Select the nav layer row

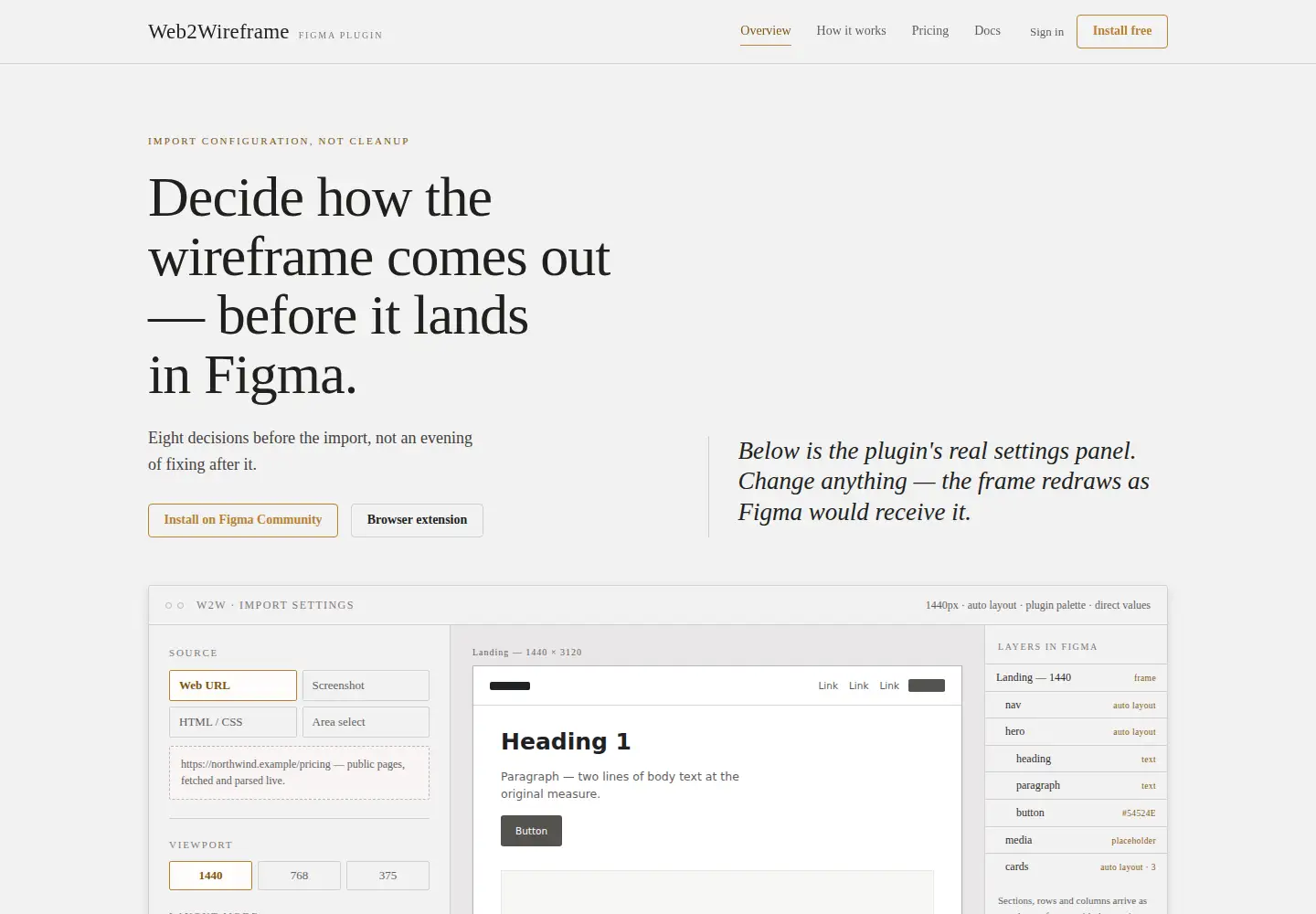pos(1076,705)
